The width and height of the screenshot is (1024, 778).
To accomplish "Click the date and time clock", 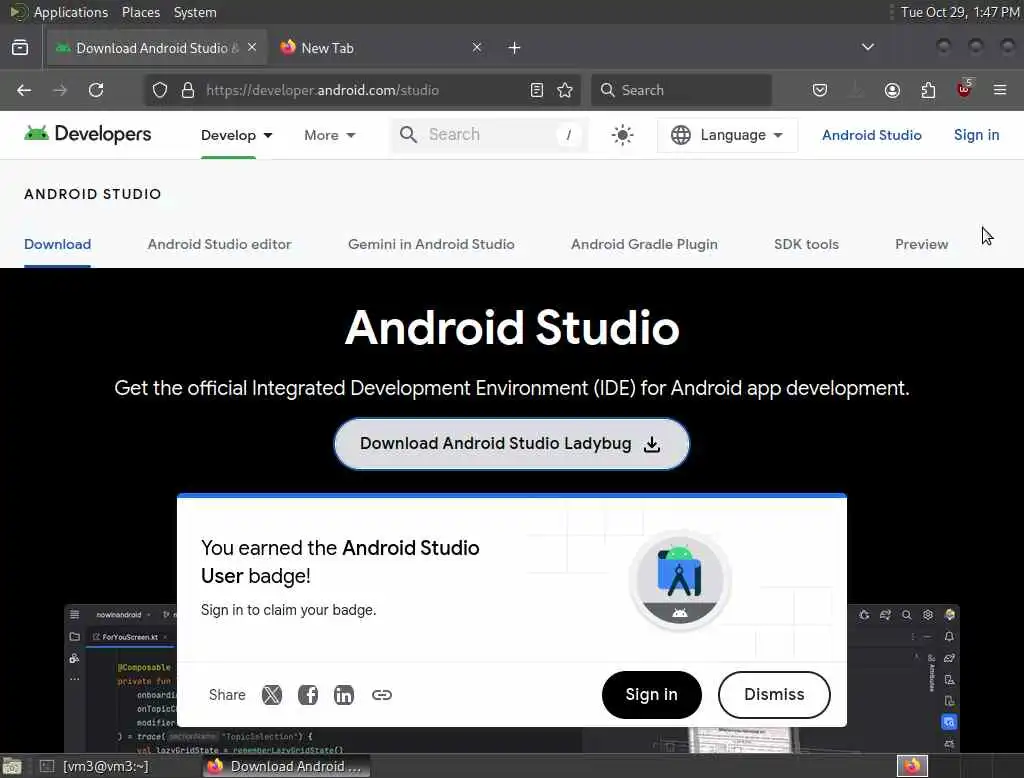I will [x=960, y=12].
